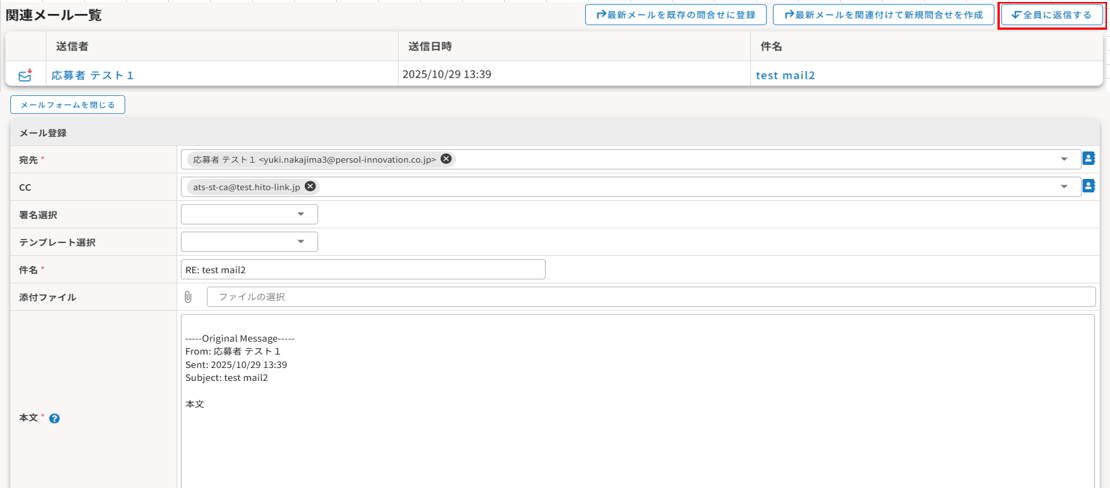This screenshot has height=488, width=1110.
Task: Close the form with メールフォームを閉じる
Action: 68,104
